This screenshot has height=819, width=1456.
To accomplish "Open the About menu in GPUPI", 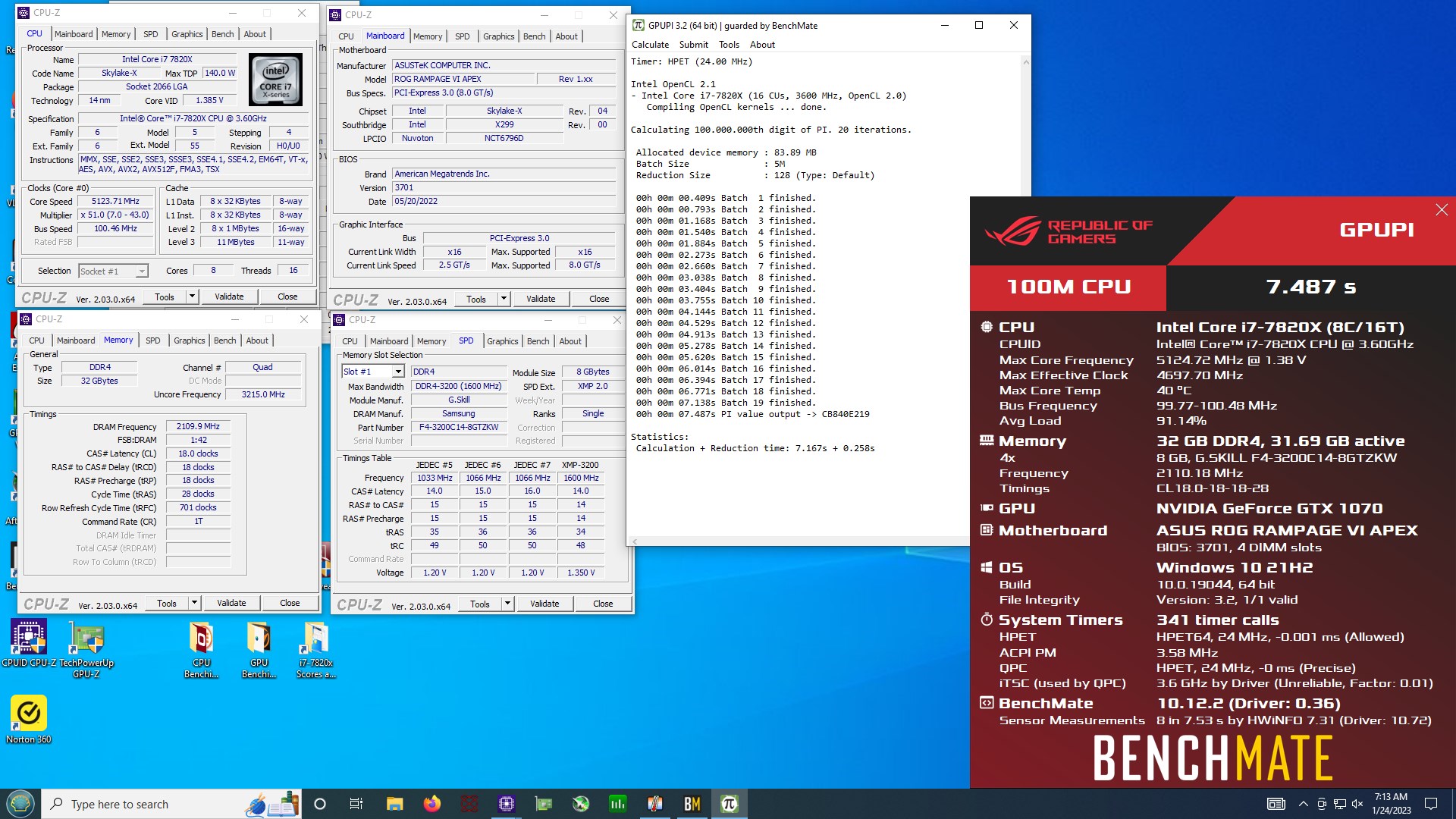I will [762, 45].
